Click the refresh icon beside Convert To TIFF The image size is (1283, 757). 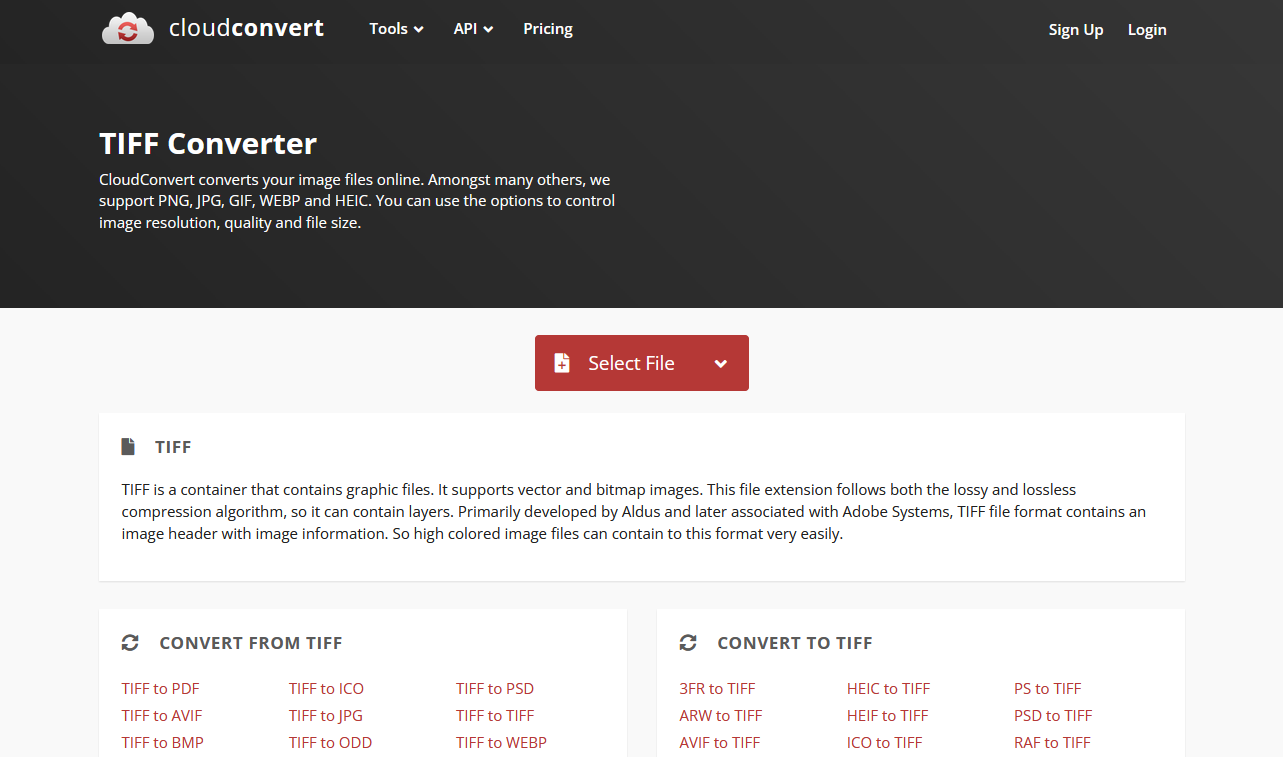688,643
